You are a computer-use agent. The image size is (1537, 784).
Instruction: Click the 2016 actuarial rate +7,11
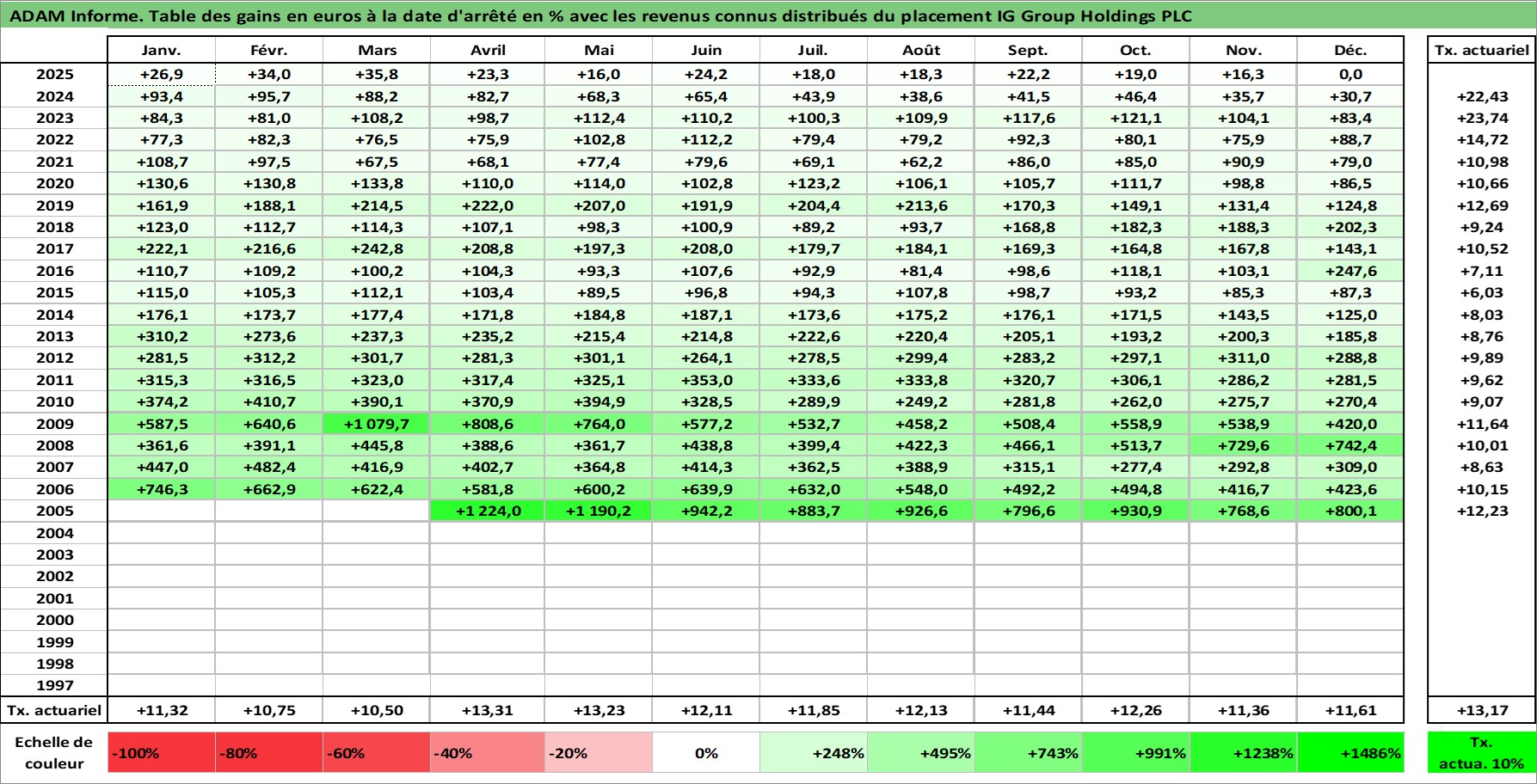tap(1482, 271)
